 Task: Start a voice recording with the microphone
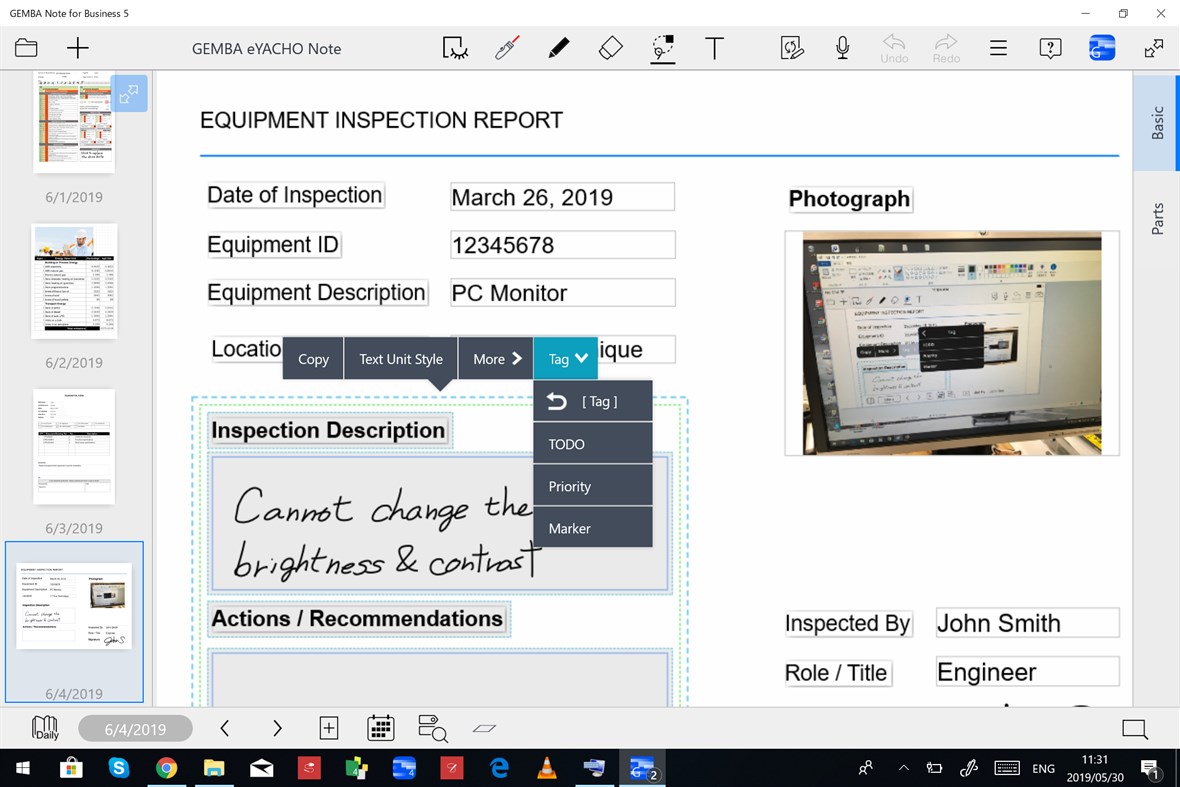[842, 47]
